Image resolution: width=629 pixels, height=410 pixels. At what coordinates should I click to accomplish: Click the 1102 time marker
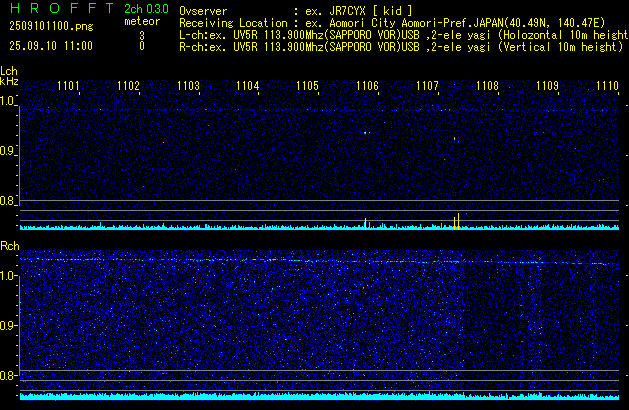[128, 86]
